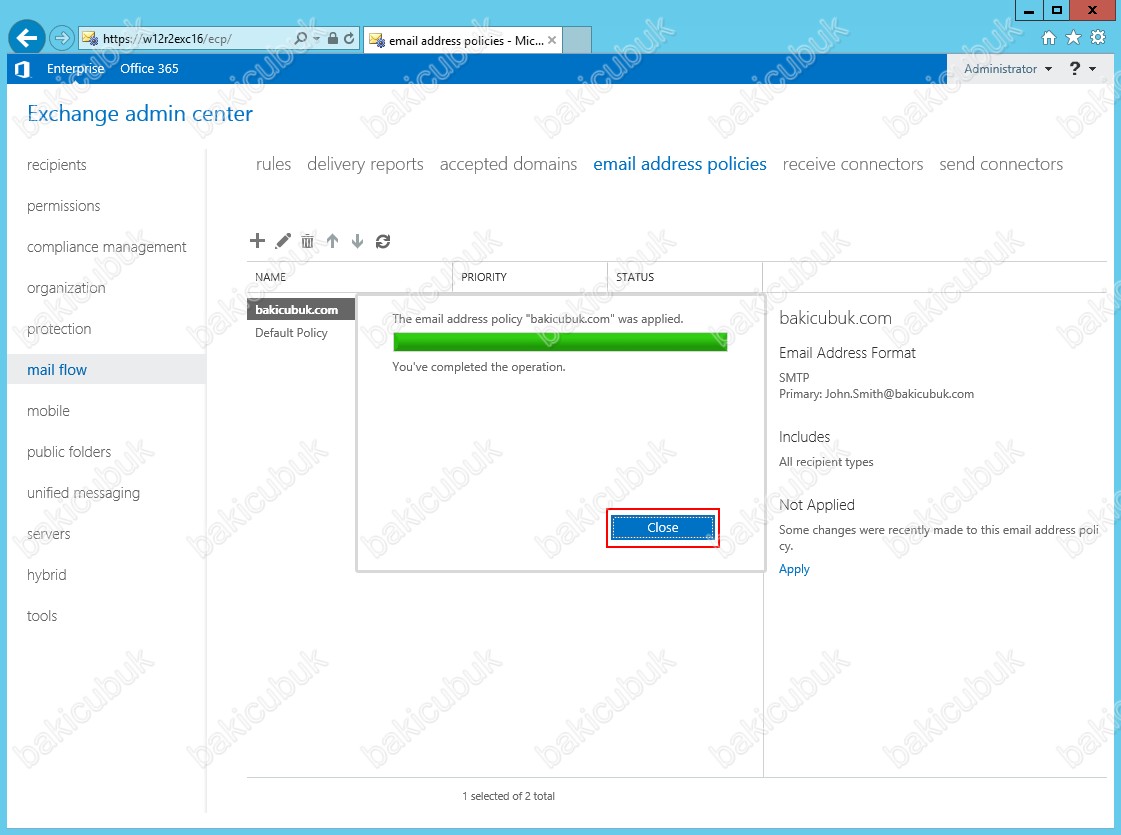Viewport: 1121px width, 835px height.
Task: Click the Apply link
Action: [794, 569]
